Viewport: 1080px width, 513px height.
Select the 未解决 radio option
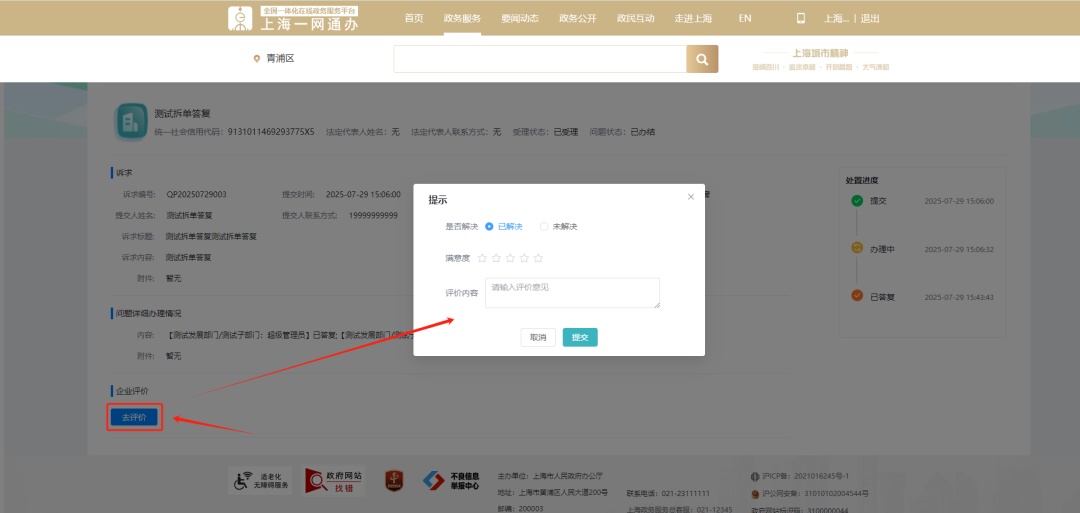tap(559, 227)
